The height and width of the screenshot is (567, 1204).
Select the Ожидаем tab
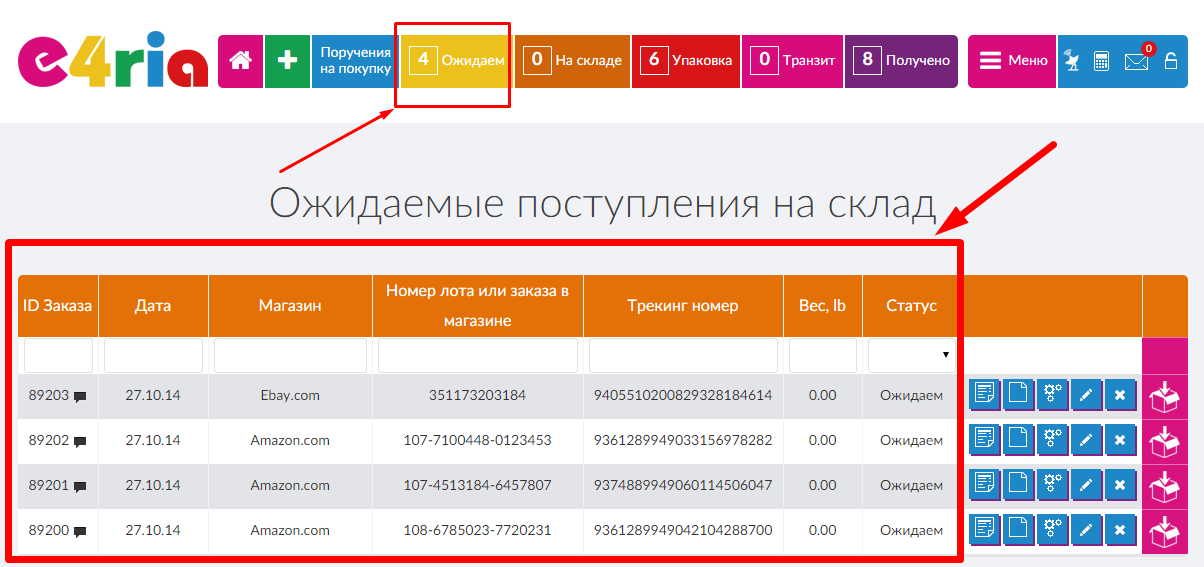[456, 61]
